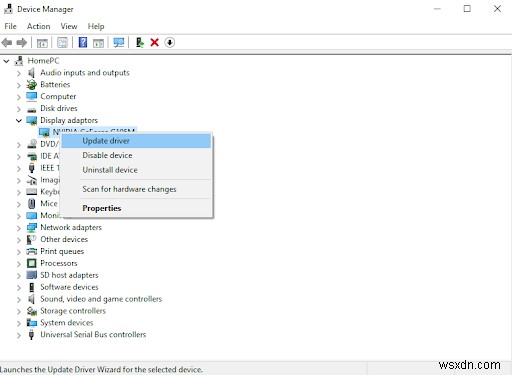
Task: Click the Software devices icon
Action: 32,287
